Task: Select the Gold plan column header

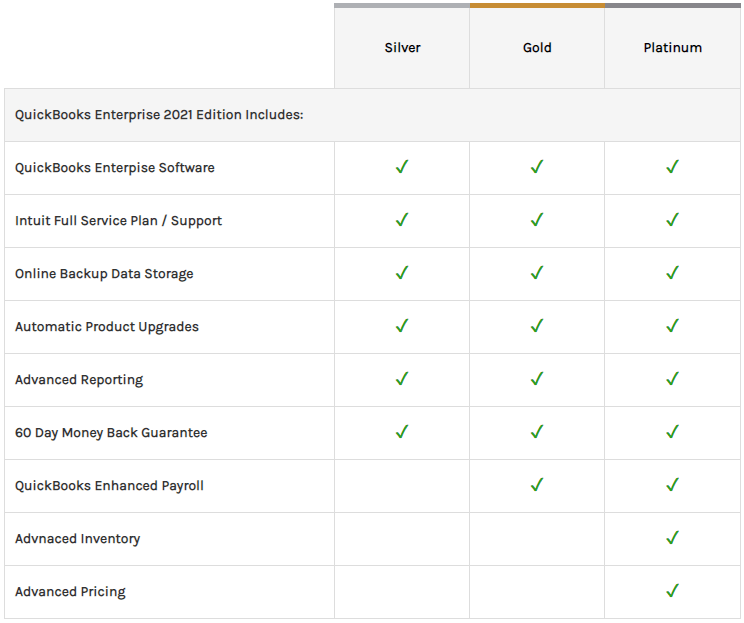Action: [537, 48]
